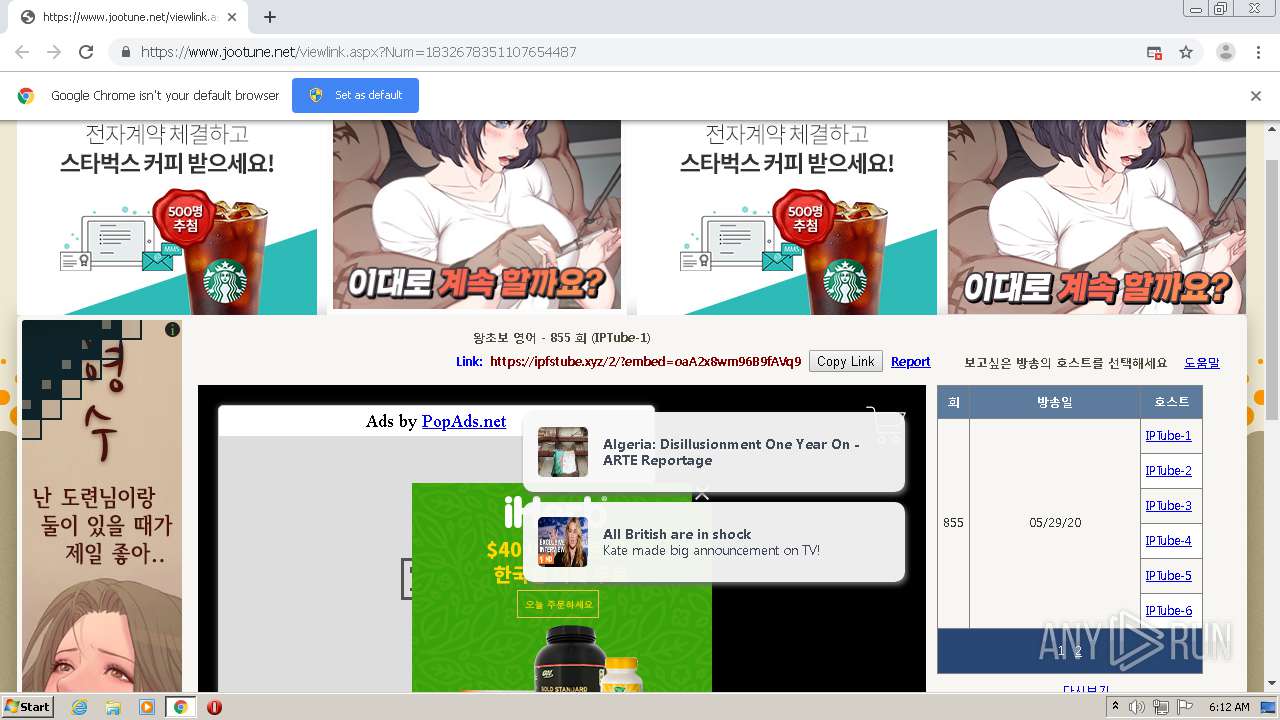Click the broadcast date 05/29/20 cell
This screenshot has width=1280, height=720.
coord(1055,523)
